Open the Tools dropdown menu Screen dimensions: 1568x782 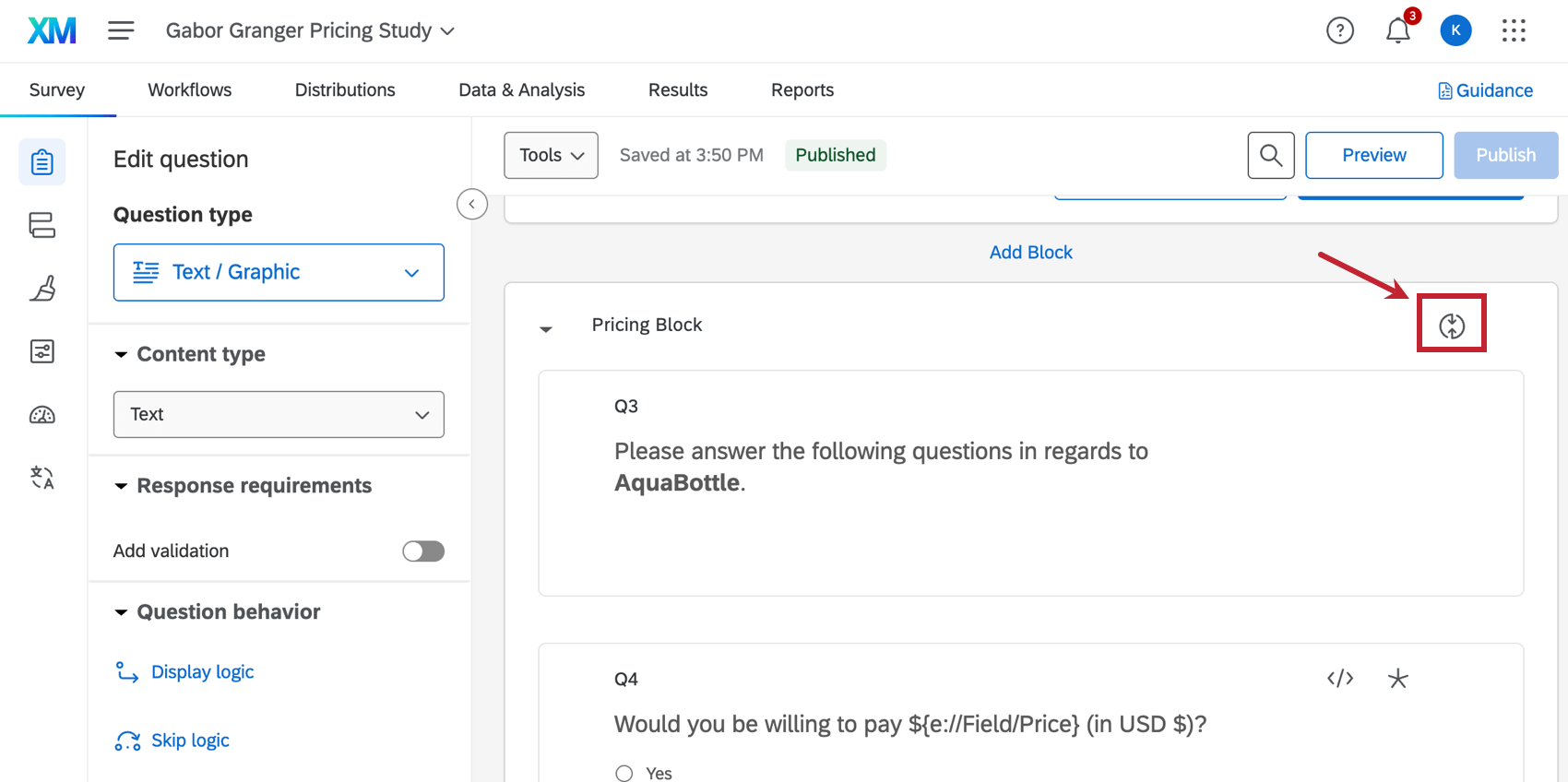(551, 155)
